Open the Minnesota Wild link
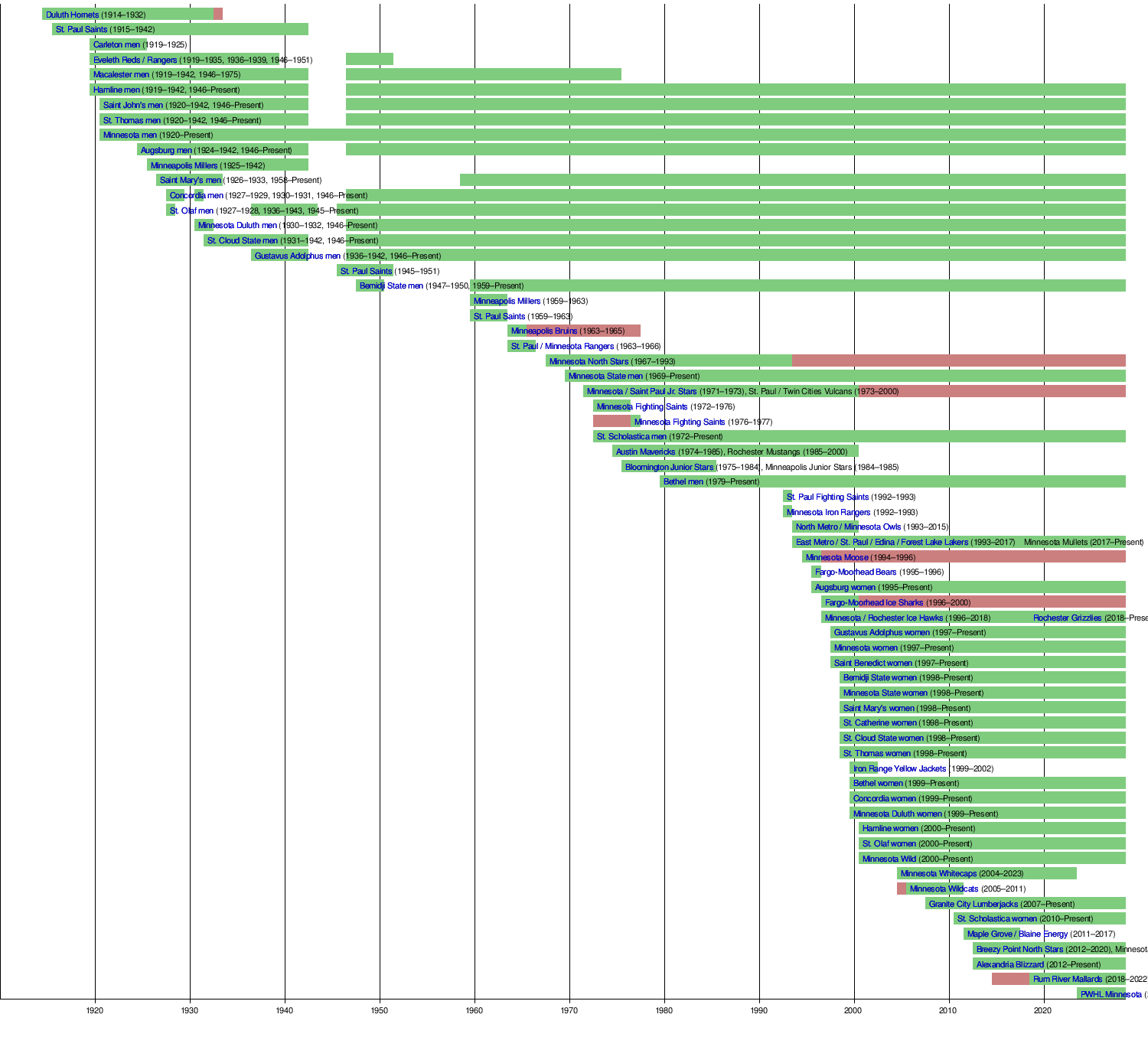This screenshot has width=1148, height=1037. click(x=889, y=859)
